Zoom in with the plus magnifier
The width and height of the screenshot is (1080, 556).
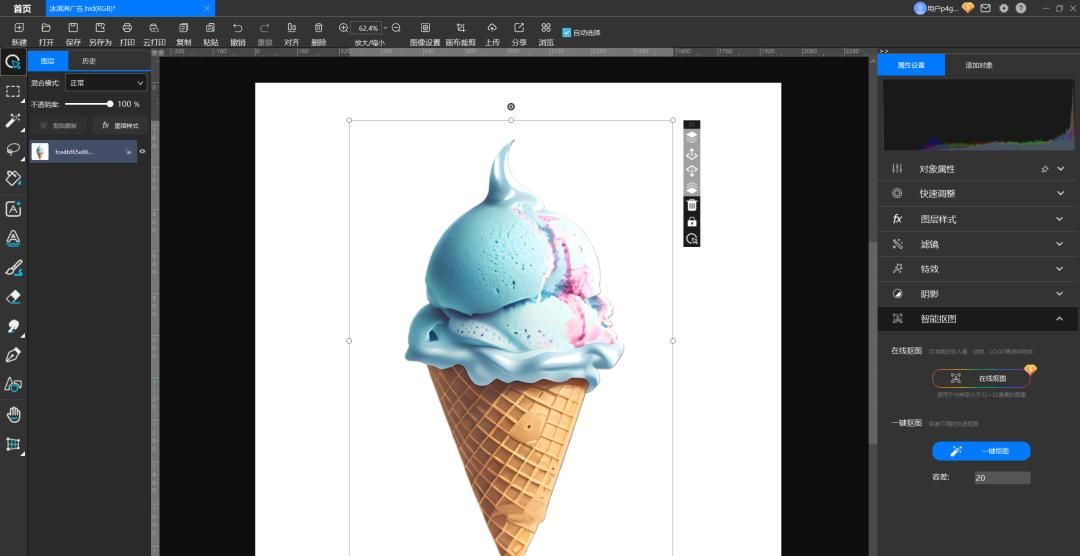click(344, 28)
